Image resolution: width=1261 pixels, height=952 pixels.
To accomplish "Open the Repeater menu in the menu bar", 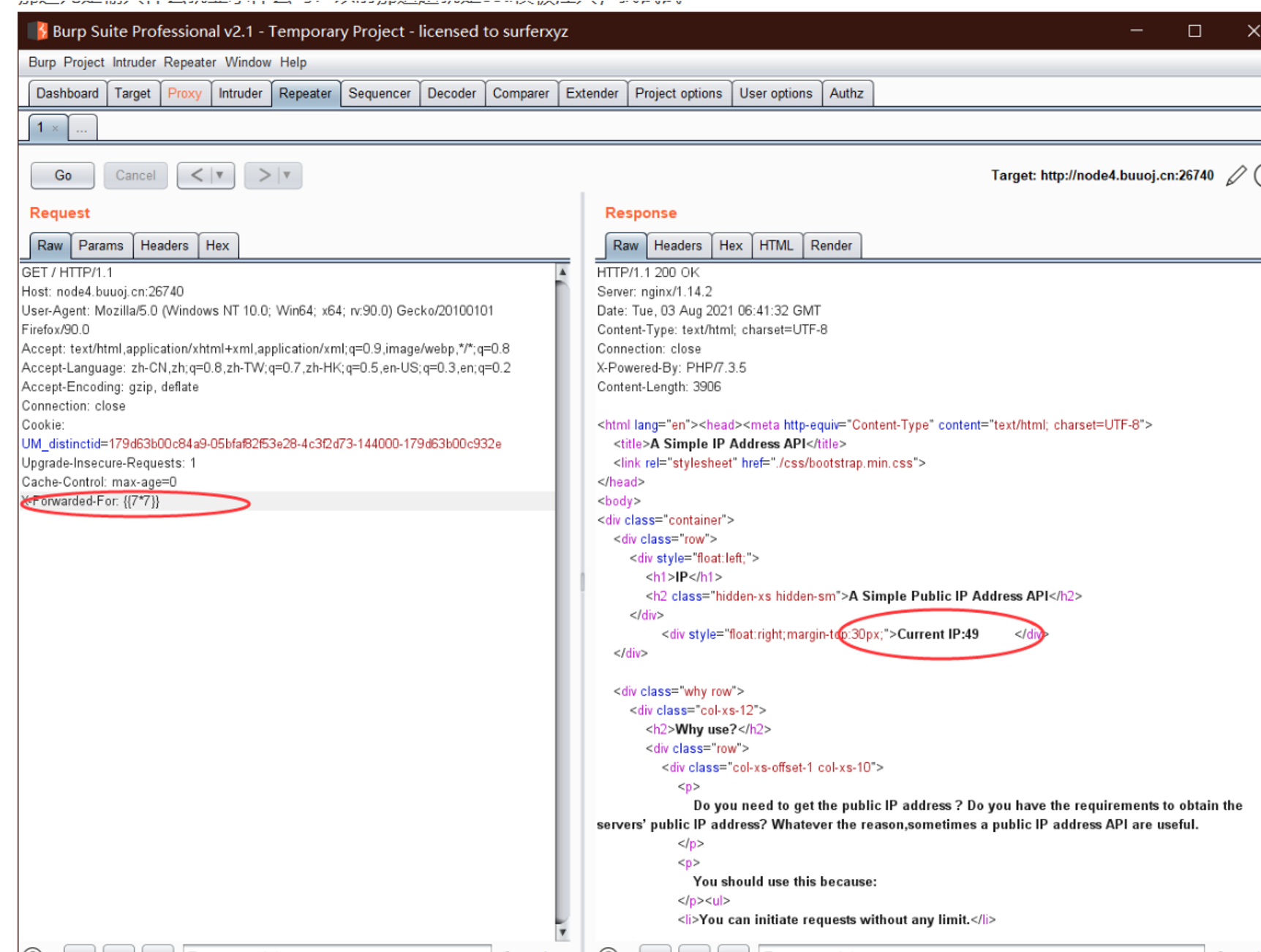I will tap(190, 62).
